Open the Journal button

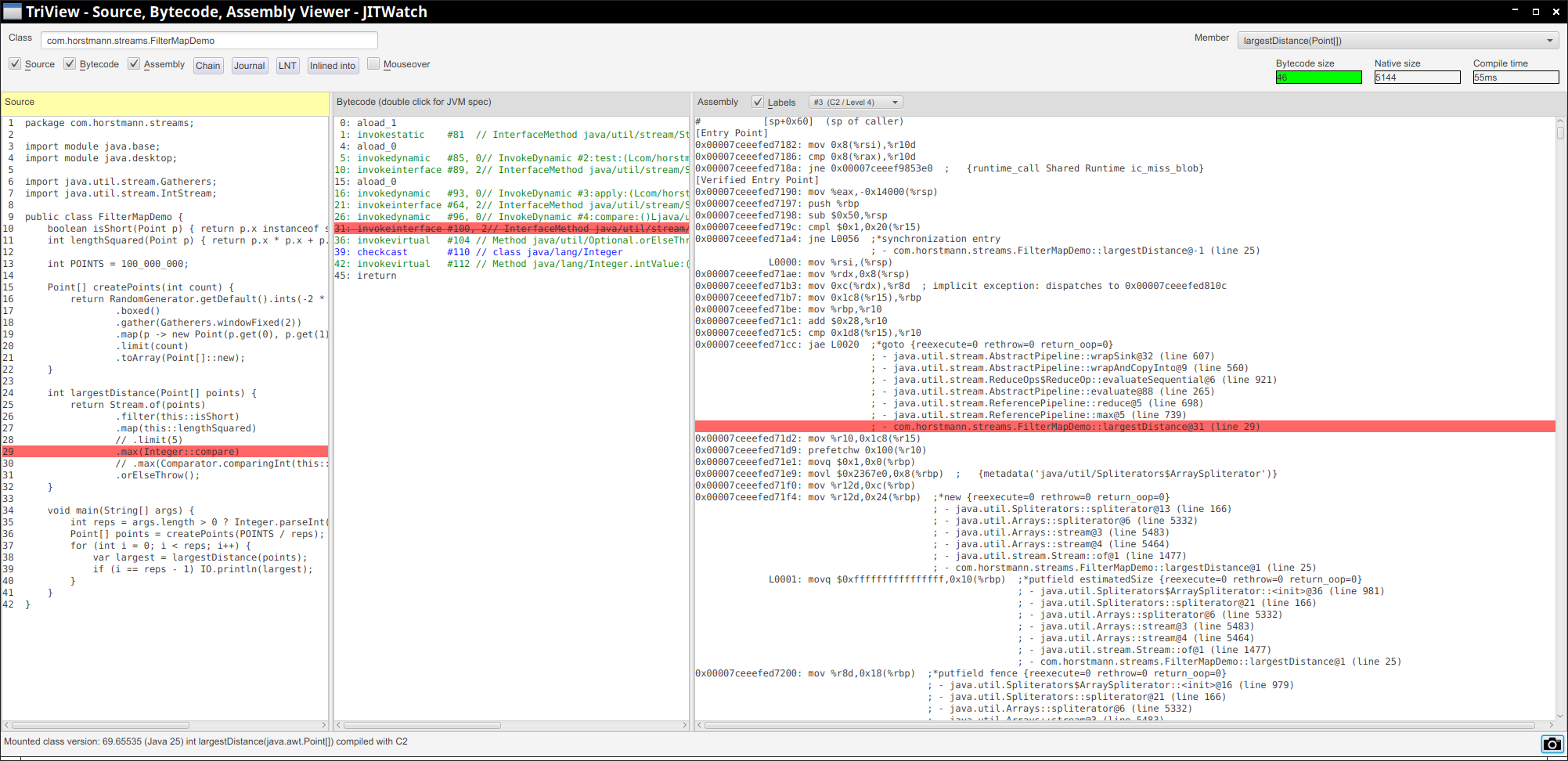(249, 66)
